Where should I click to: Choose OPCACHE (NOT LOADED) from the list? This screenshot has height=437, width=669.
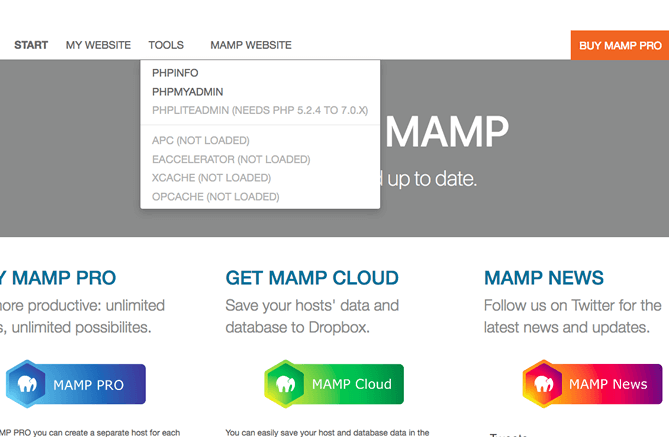(x=215, y=197)
